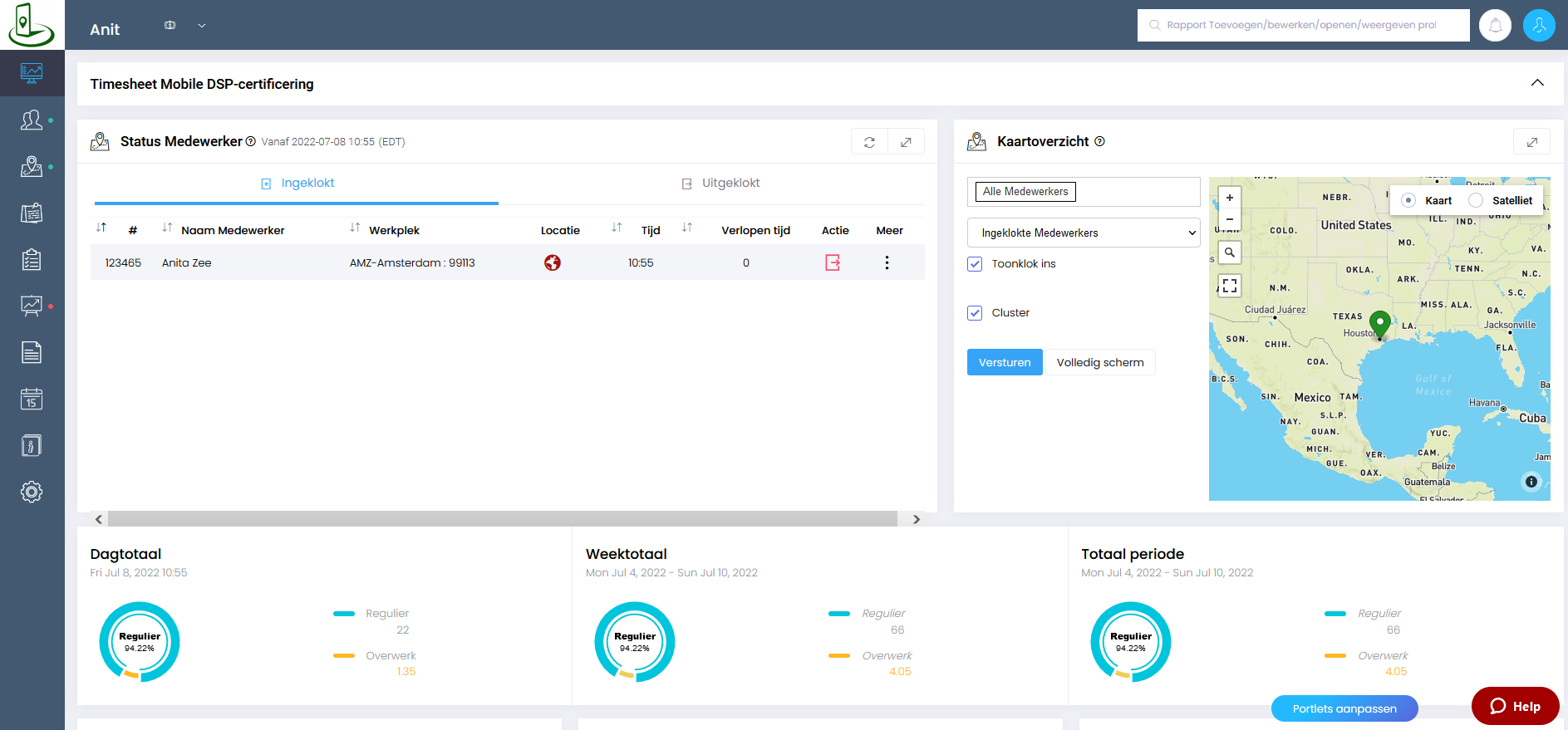This screenshot has width=1568, height=730.
Task: Click the Versturen button
Action: click(x=1004, y=362)
